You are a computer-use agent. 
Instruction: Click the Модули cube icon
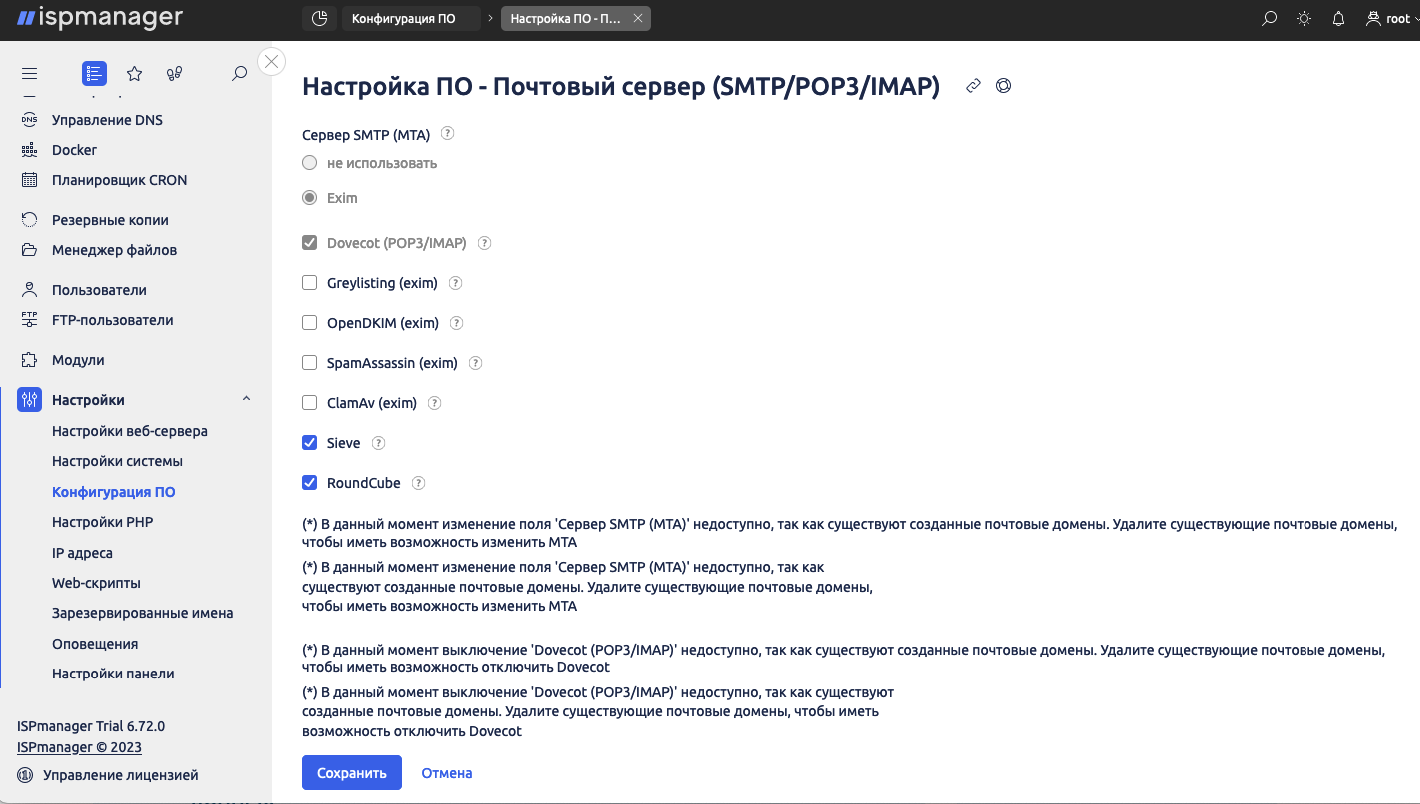pos(30,360)
